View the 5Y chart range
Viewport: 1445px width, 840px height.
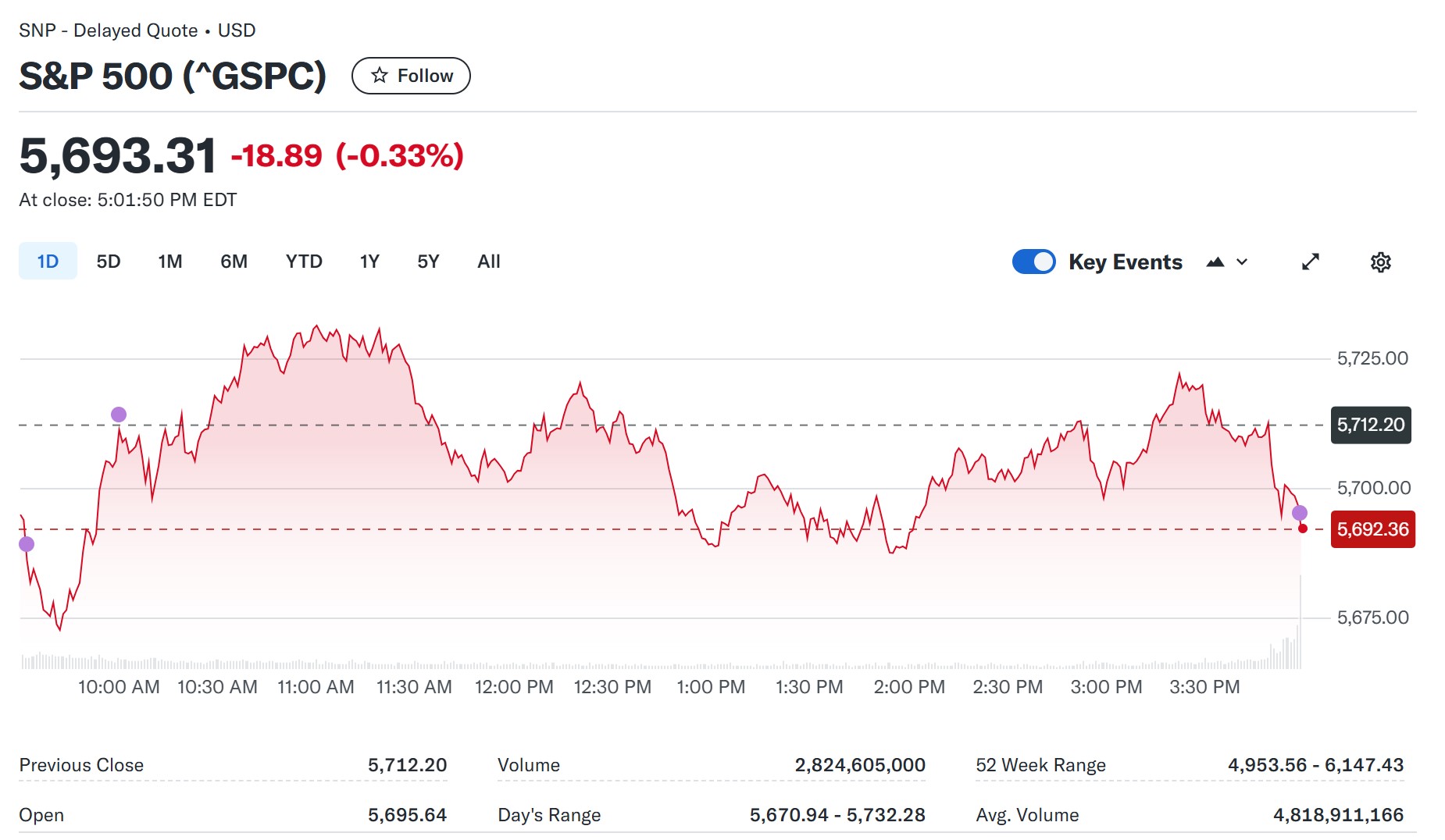click(x=428, y=262)
